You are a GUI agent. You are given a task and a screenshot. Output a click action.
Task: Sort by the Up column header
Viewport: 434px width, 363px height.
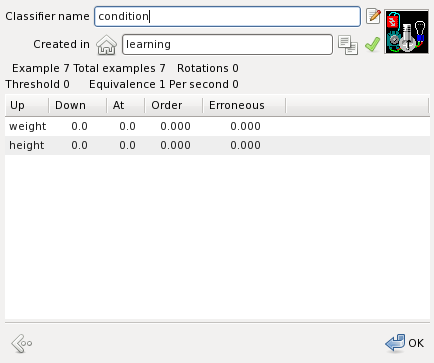pos(27,105)
